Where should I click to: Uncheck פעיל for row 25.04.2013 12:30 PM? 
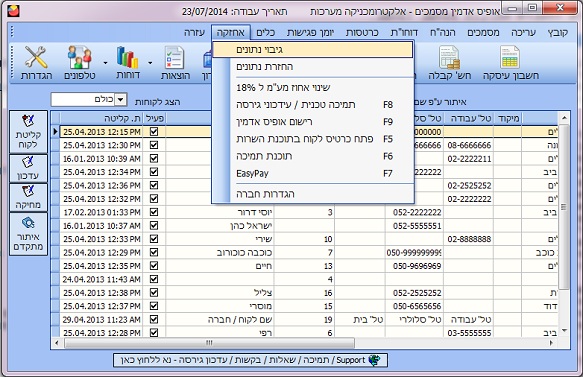[154, 145]
